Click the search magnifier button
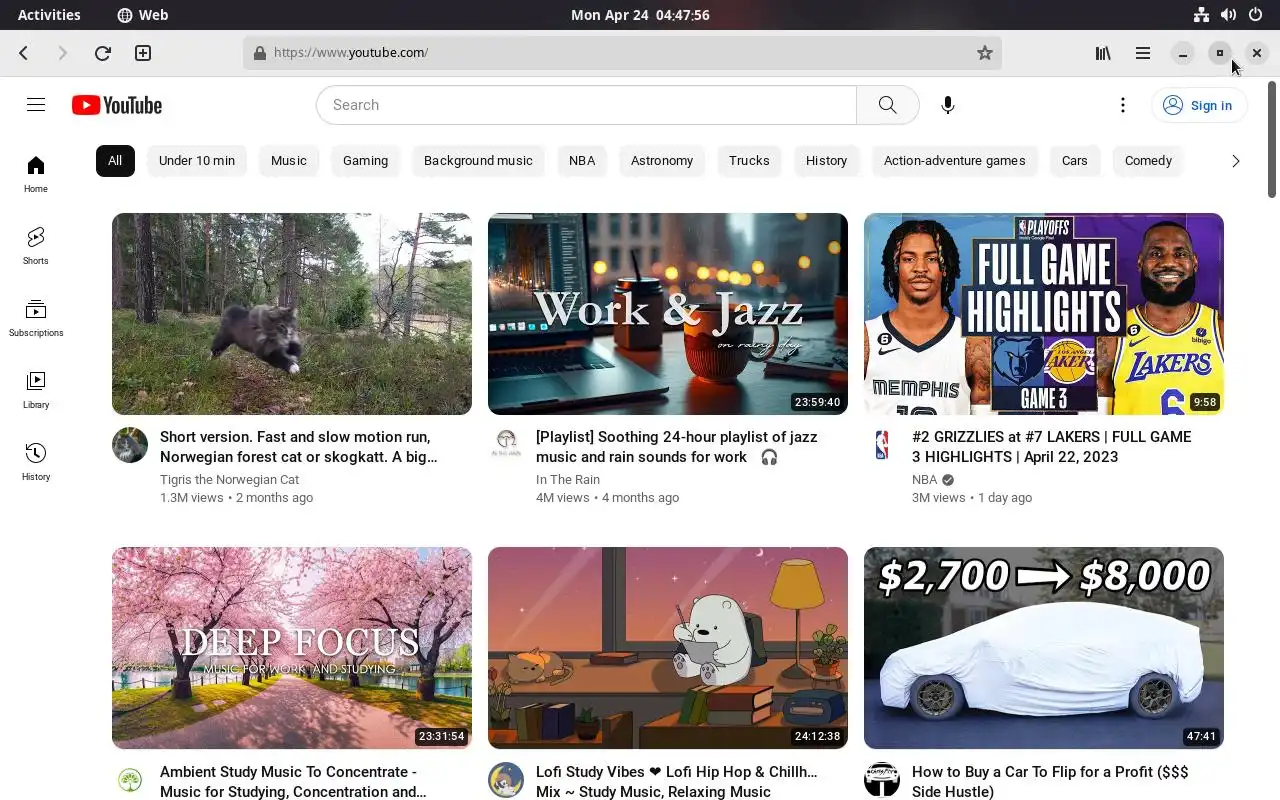Screen dimensions: 1280x800 click(x=888, y=105)
